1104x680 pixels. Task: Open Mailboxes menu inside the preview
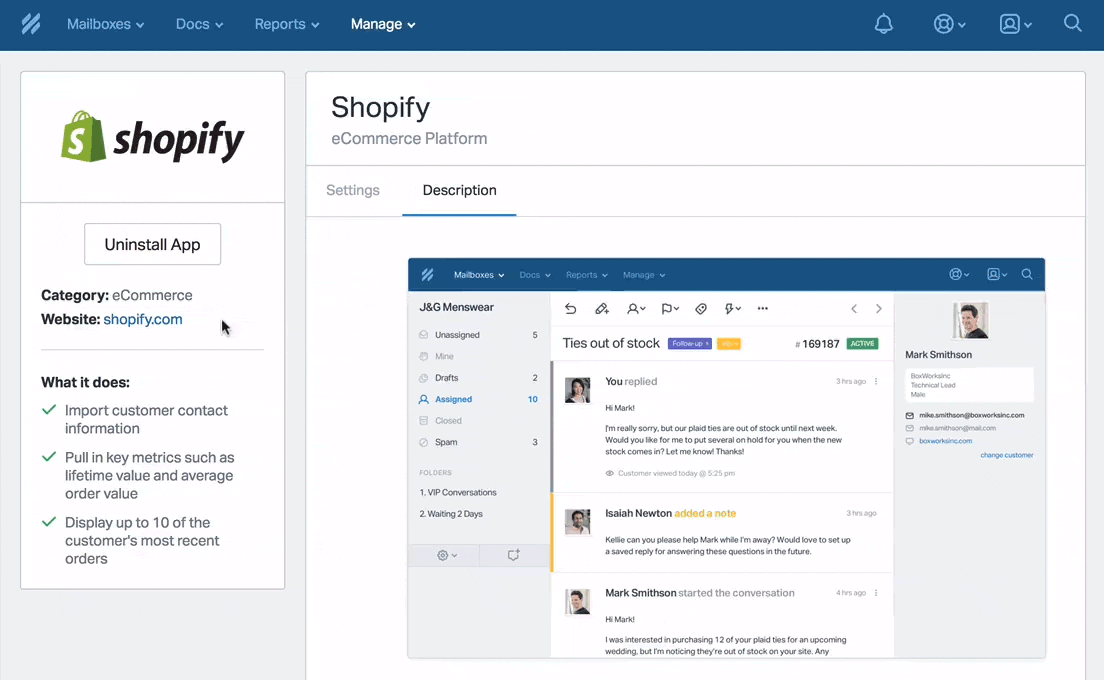tap(479, 275)
